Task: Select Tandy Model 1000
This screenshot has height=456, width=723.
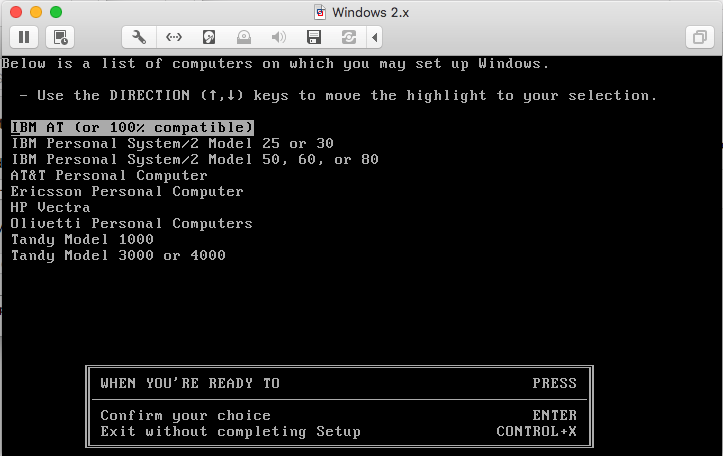Action: click(x=82, y=240)
